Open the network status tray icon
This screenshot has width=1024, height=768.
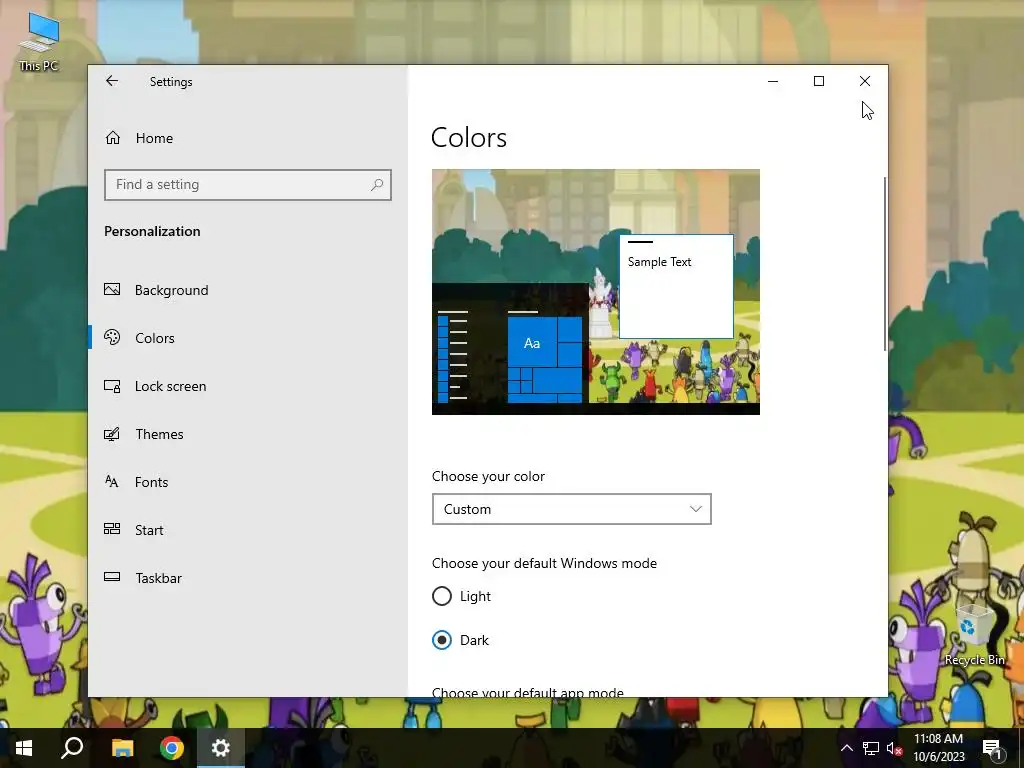click(871, 748)
